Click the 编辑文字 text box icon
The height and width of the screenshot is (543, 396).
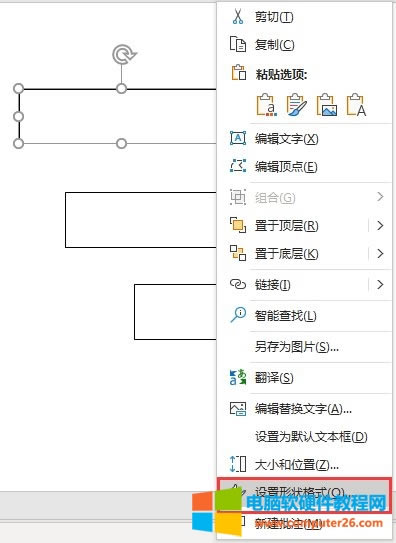[x=238, y=138]
